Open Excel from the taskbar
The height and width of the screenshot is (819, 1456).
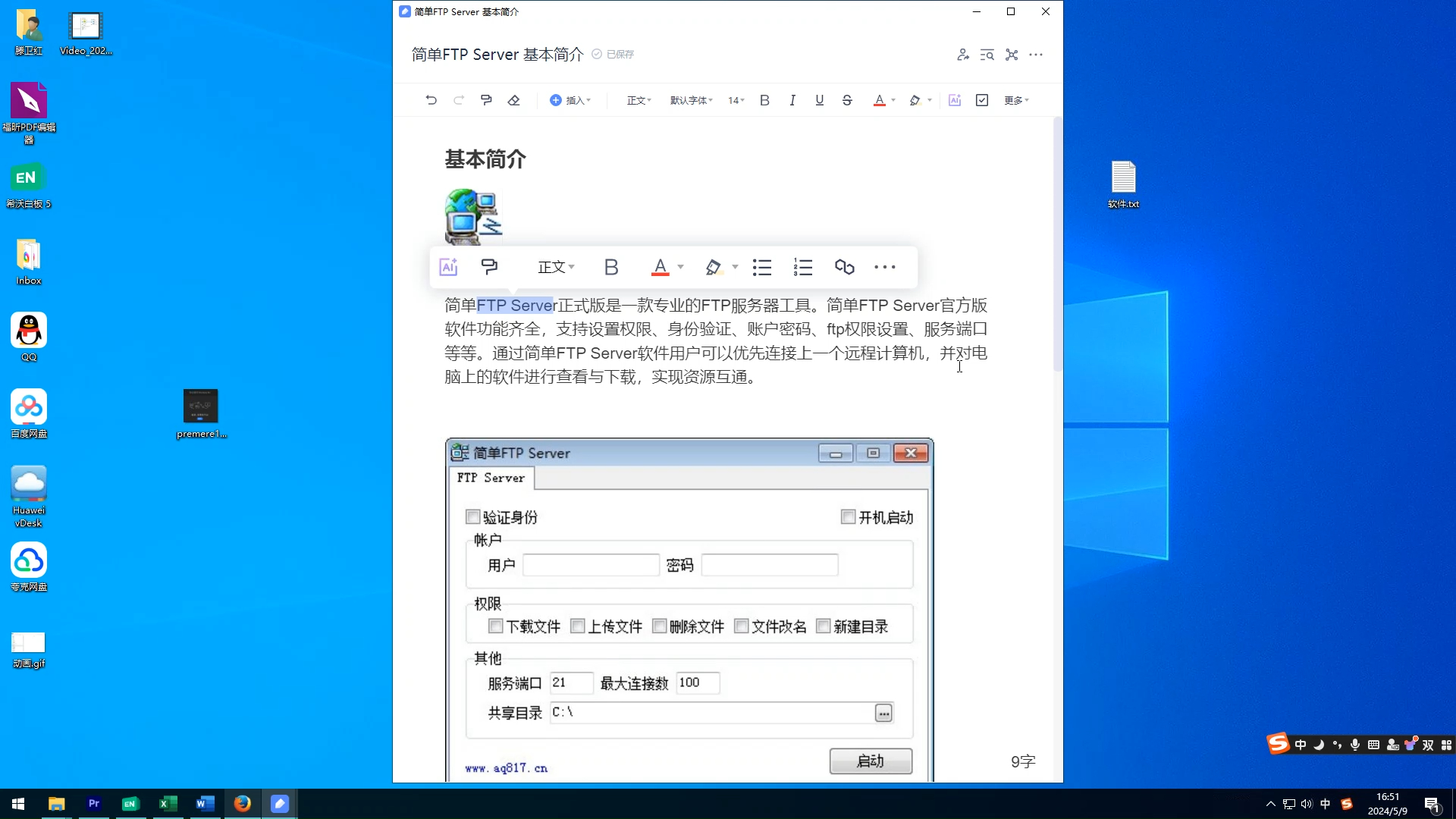(x=168, y=804)
